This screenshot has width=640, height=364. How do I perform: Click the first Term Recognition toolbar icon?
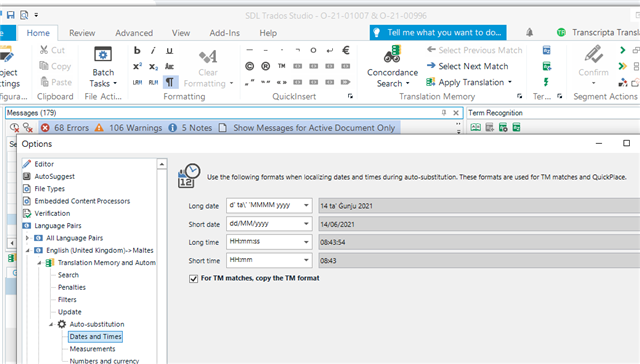pyautogui.click(x=476, y=128)
